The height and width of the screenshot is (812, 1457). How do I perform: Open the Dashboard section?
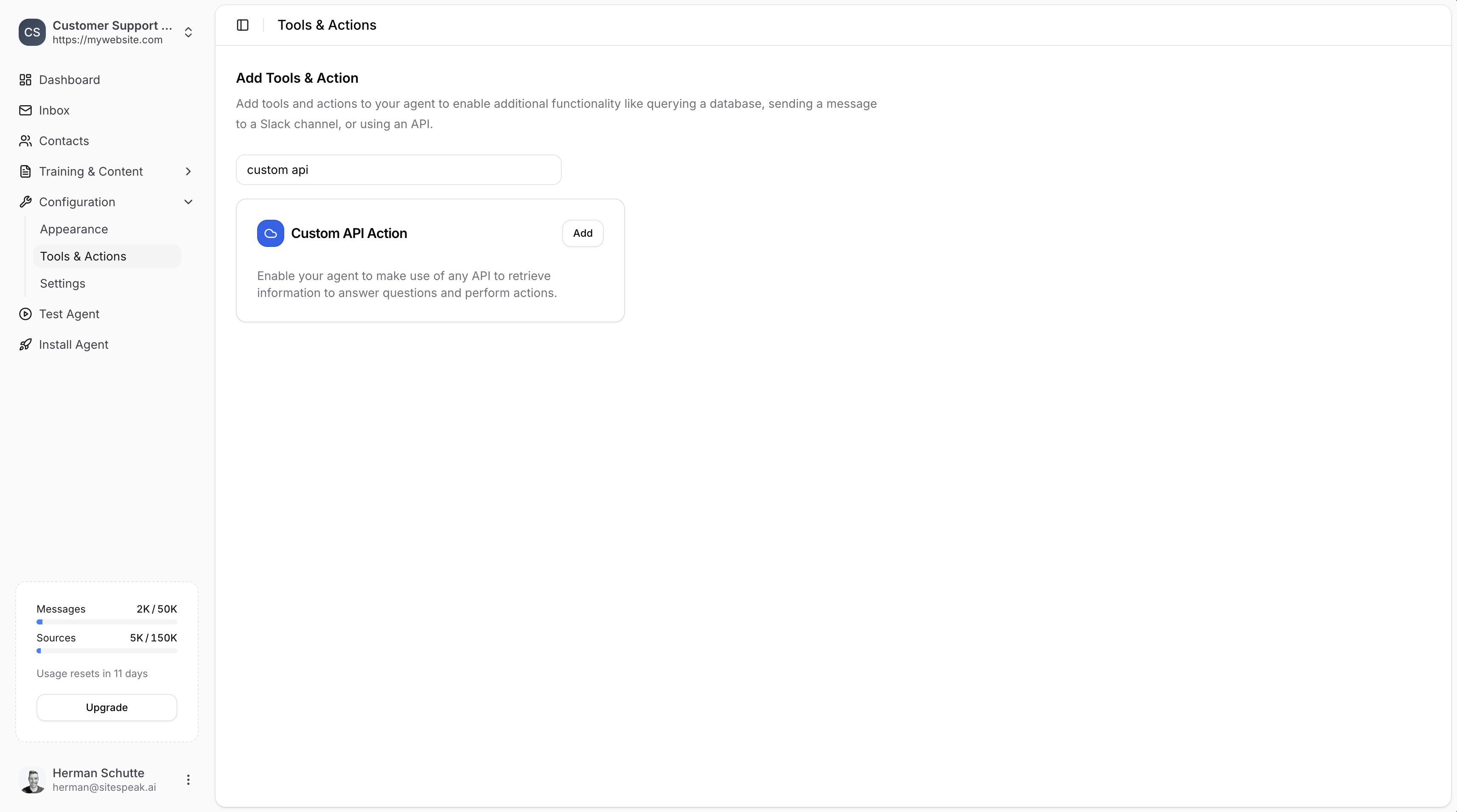(70, 80)
